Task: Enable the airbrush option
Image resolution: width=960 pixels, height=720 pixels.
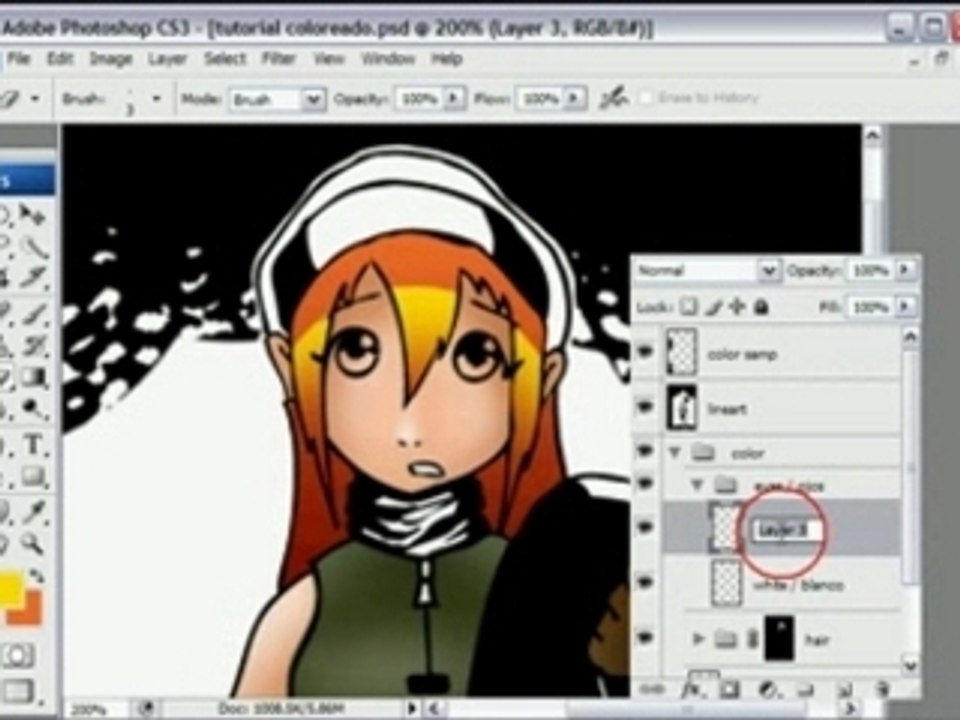Action: pos(613,98)
